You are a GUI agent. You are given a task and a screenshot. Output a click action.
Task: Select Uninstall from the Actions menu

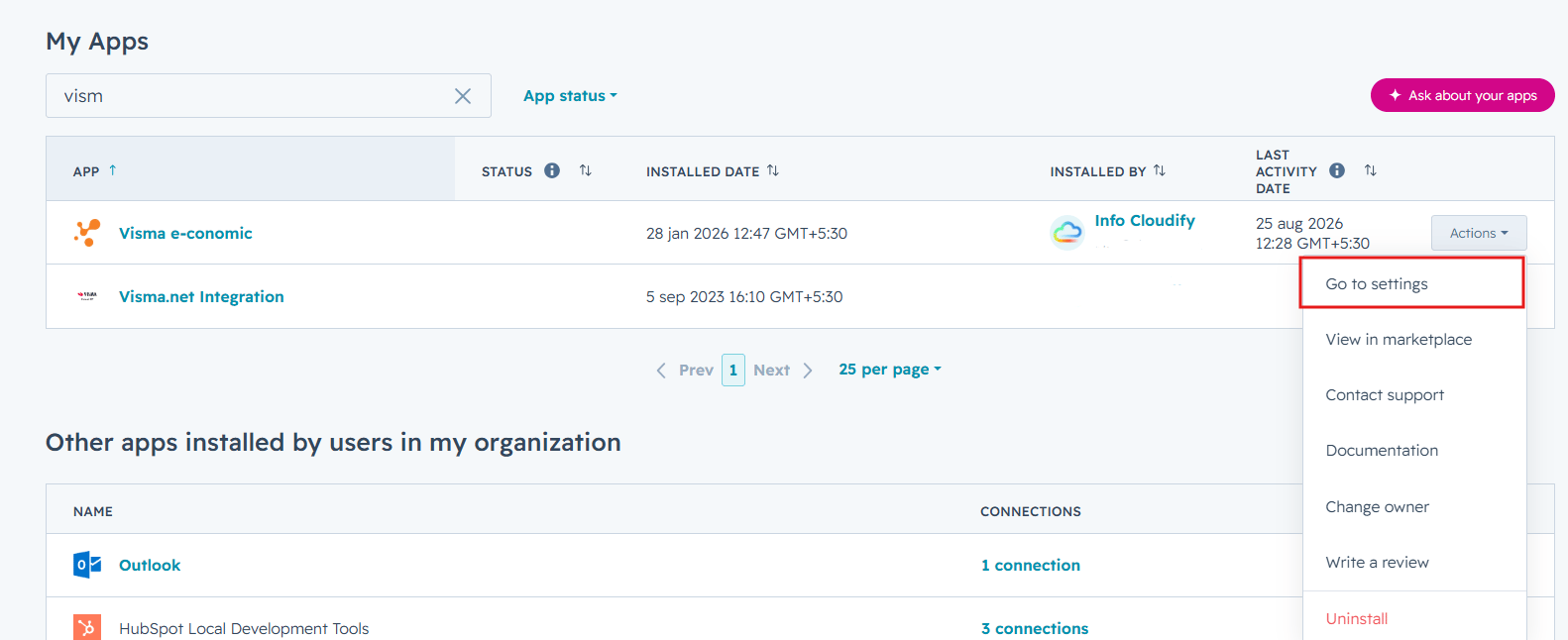tap(1414, 618)
